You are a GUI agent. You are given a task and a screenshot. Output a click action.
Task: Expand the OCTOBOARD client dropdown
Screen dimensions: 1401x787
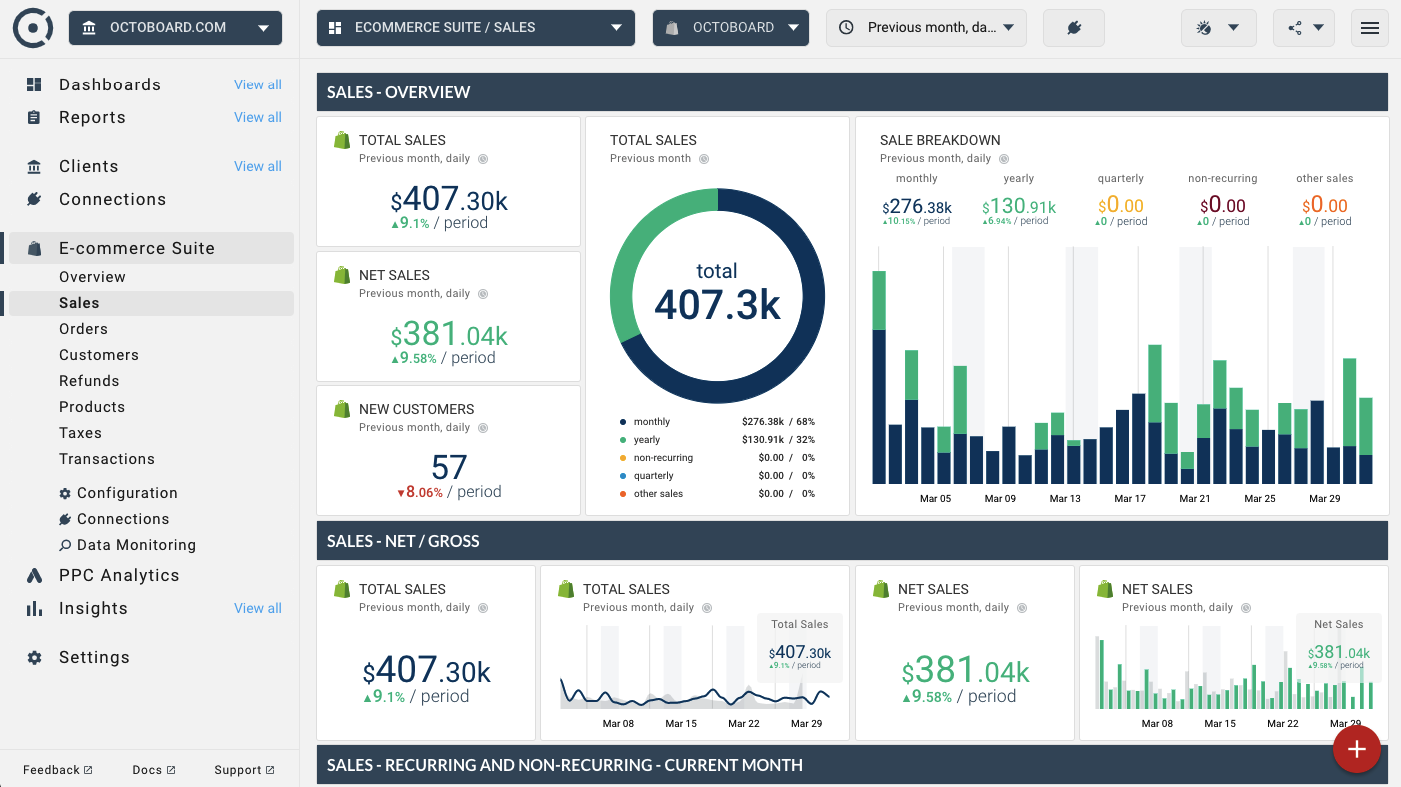pos(730,28)
